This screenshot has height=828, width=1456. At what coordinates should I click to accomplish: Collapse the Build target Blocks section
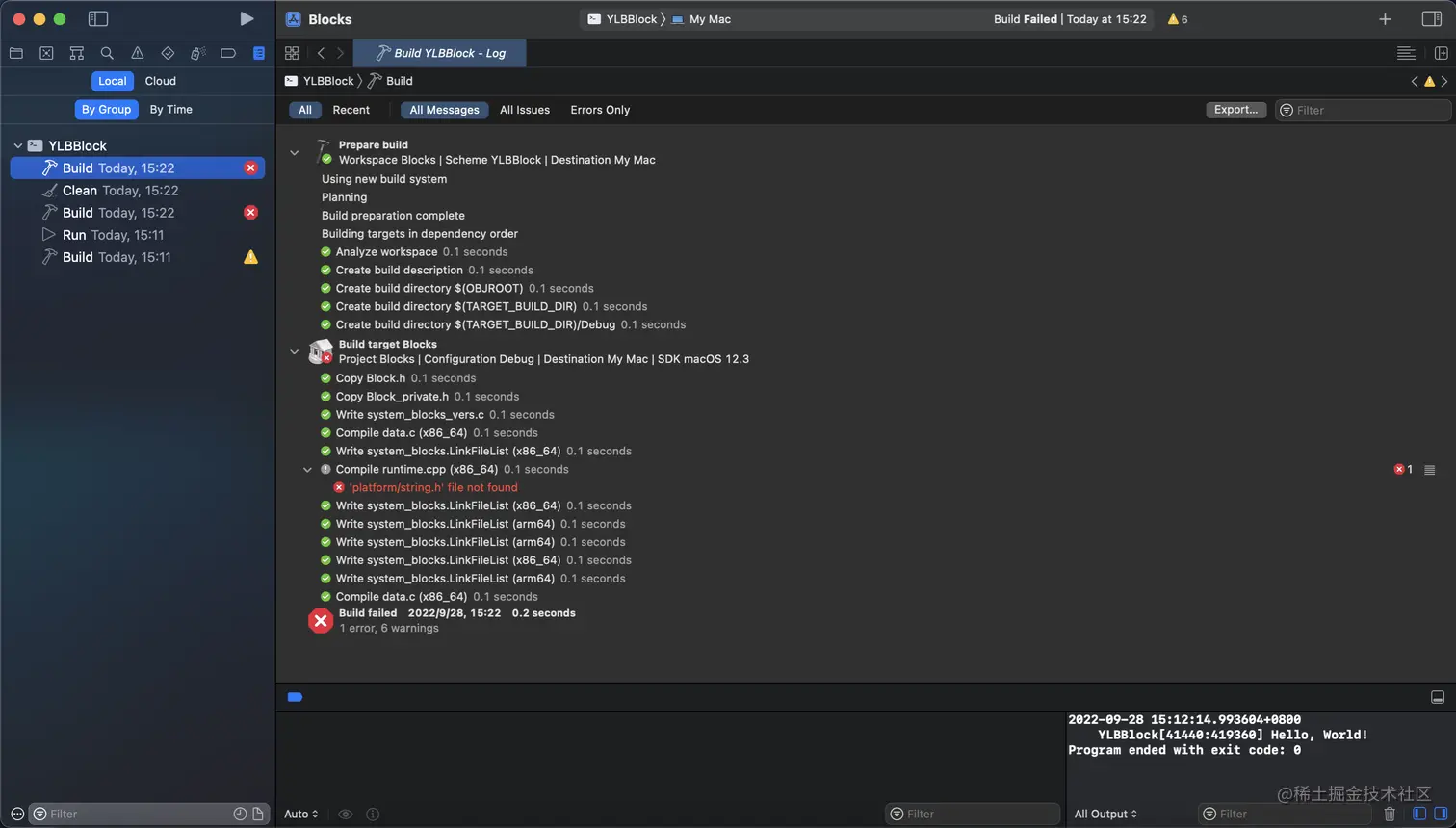point(295,351)
